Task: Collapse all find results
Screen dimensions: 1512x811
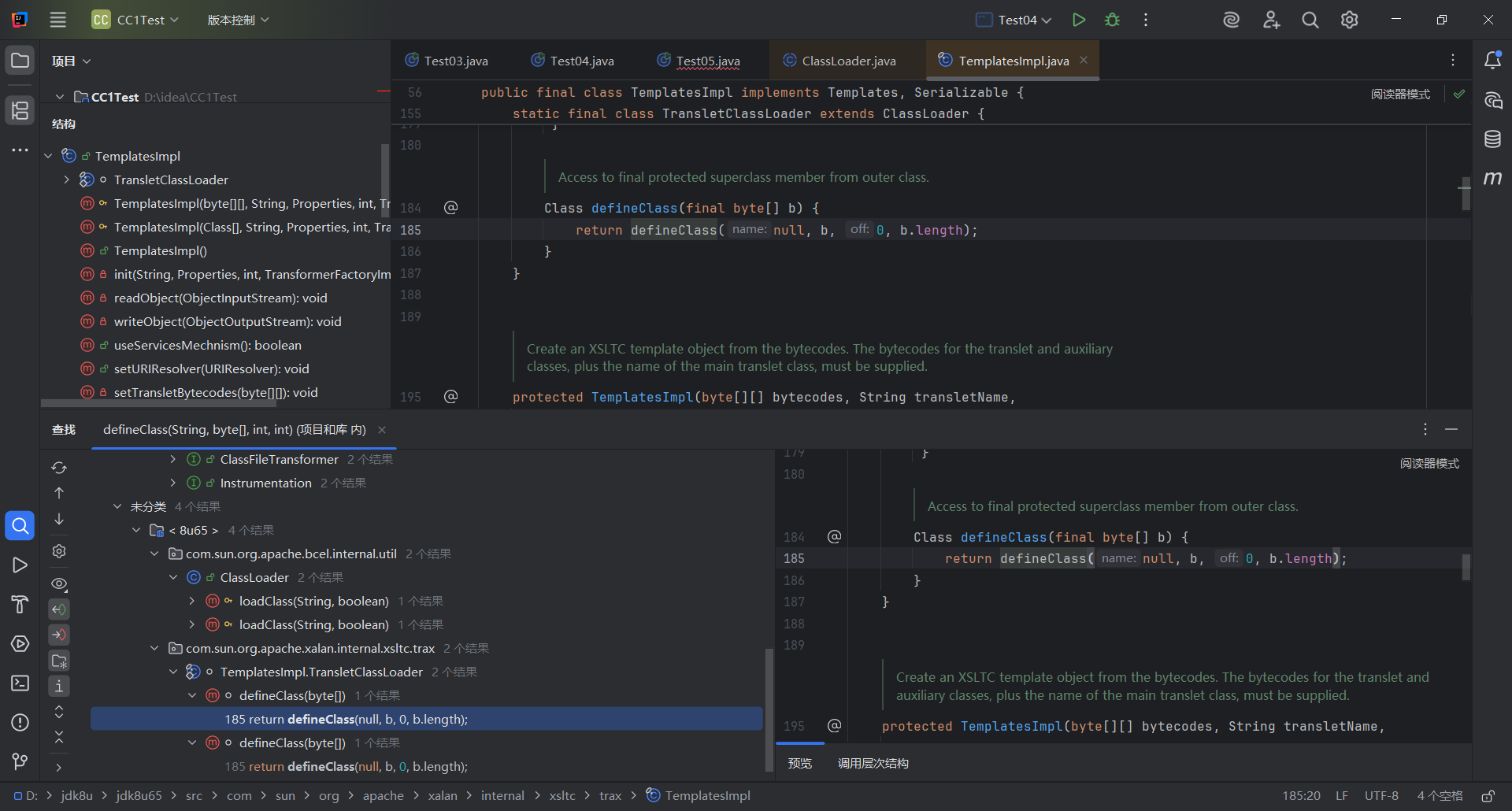Action: pyautogui.click(x=59, y=737)
